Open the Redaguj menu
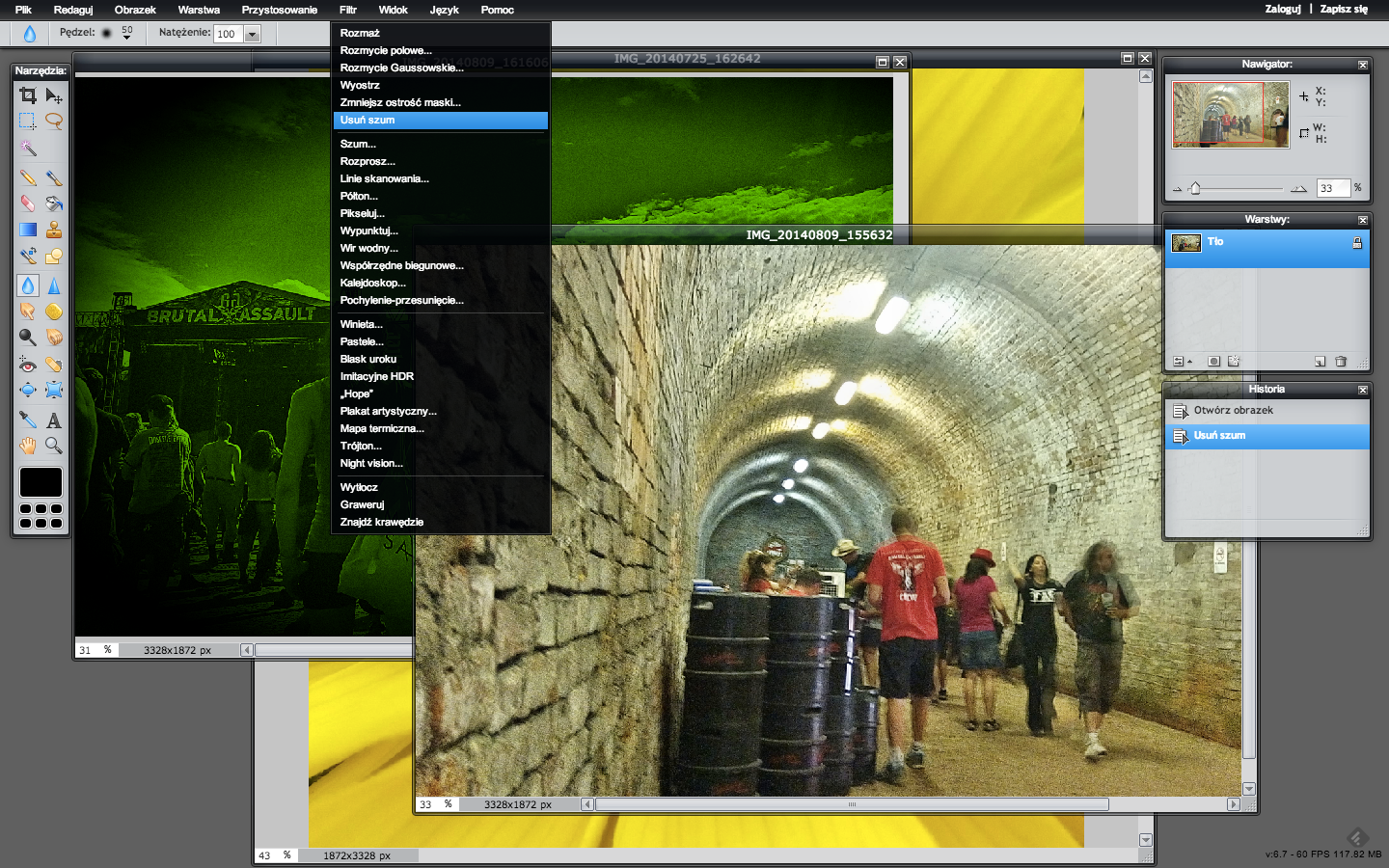Image resolution: width=1389 pixels, height=868 pixels. tap(73, 10)
